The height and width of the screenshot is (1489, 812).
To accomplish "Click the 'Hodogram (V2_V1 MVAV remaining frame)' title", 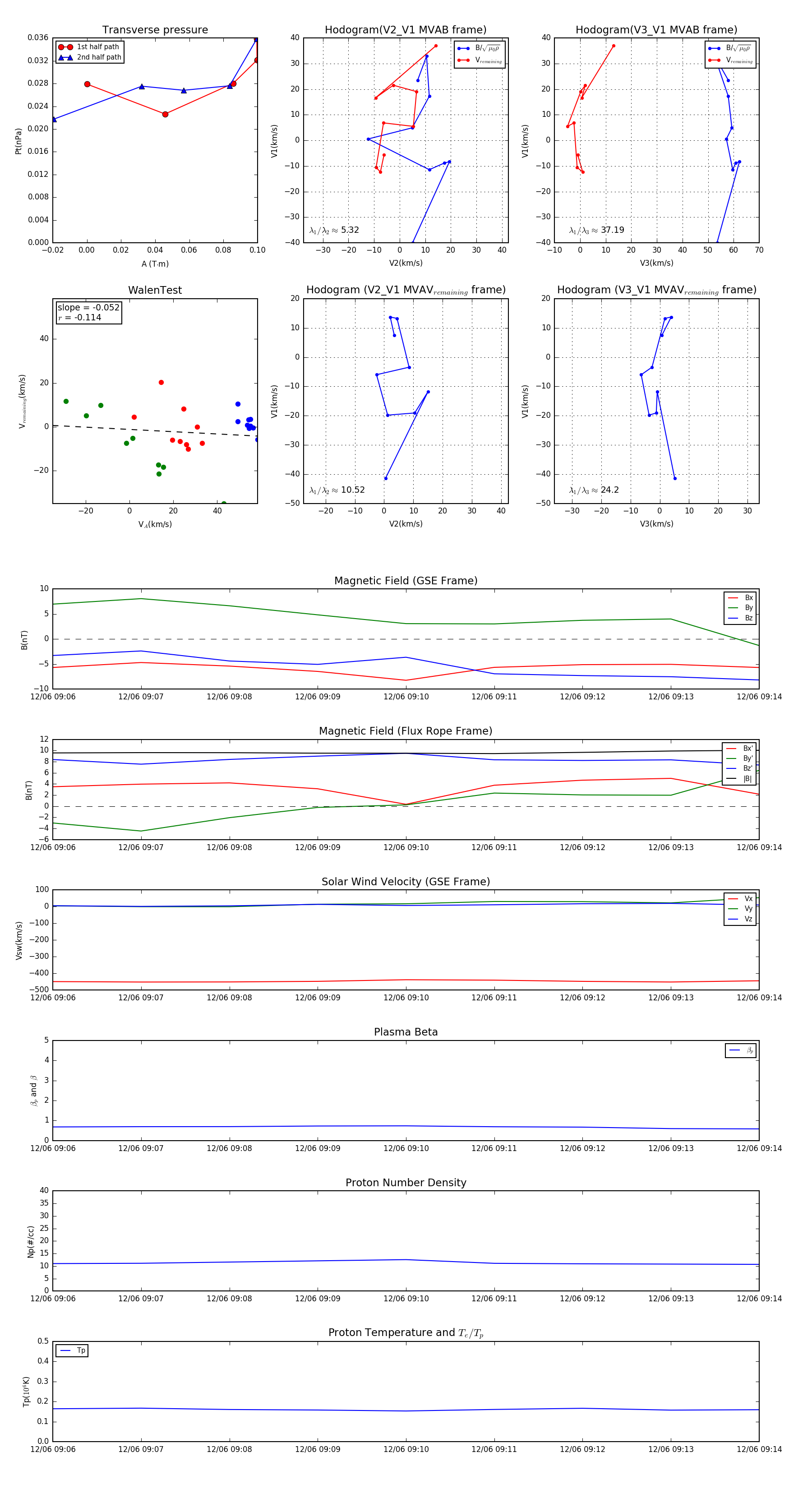I will (x=406, y=290).
